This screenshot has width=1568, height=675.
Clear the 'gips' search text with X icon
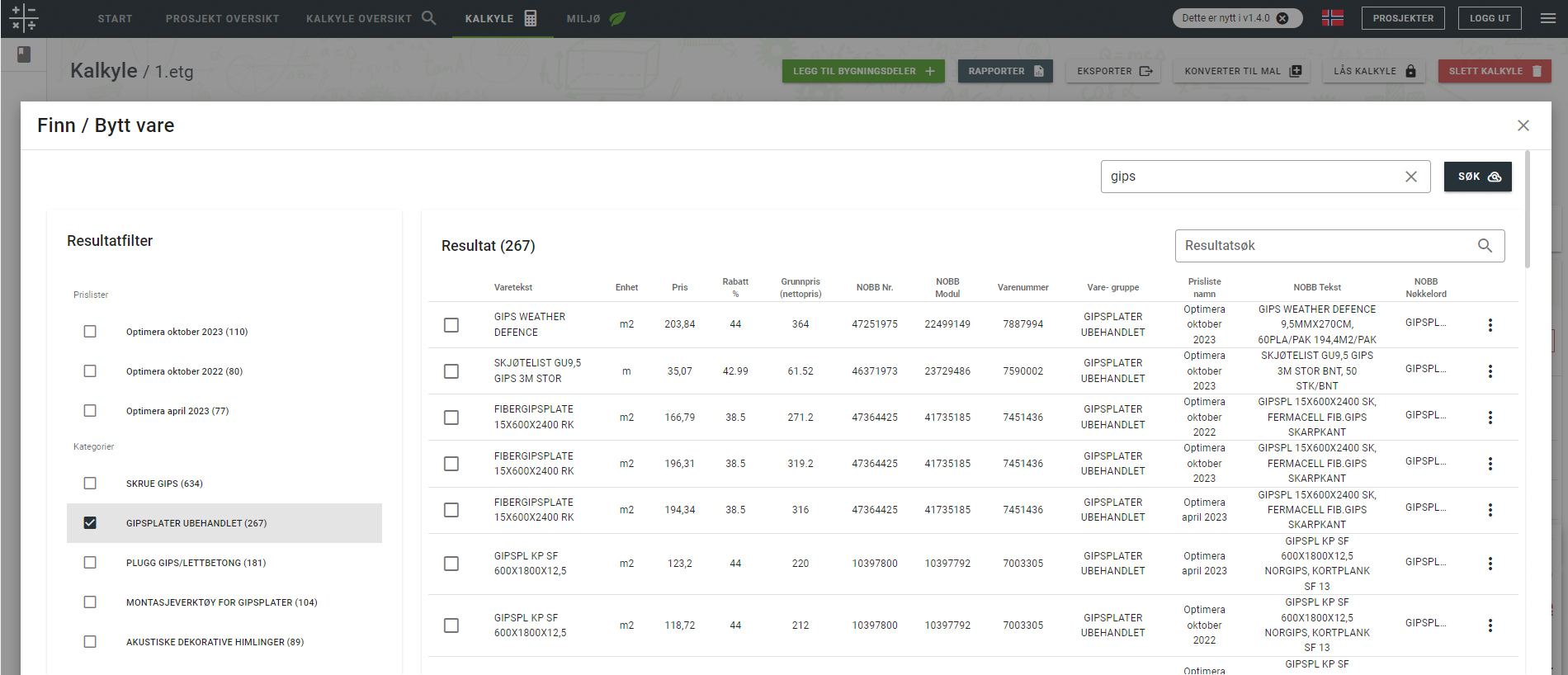coord(1410,177)
